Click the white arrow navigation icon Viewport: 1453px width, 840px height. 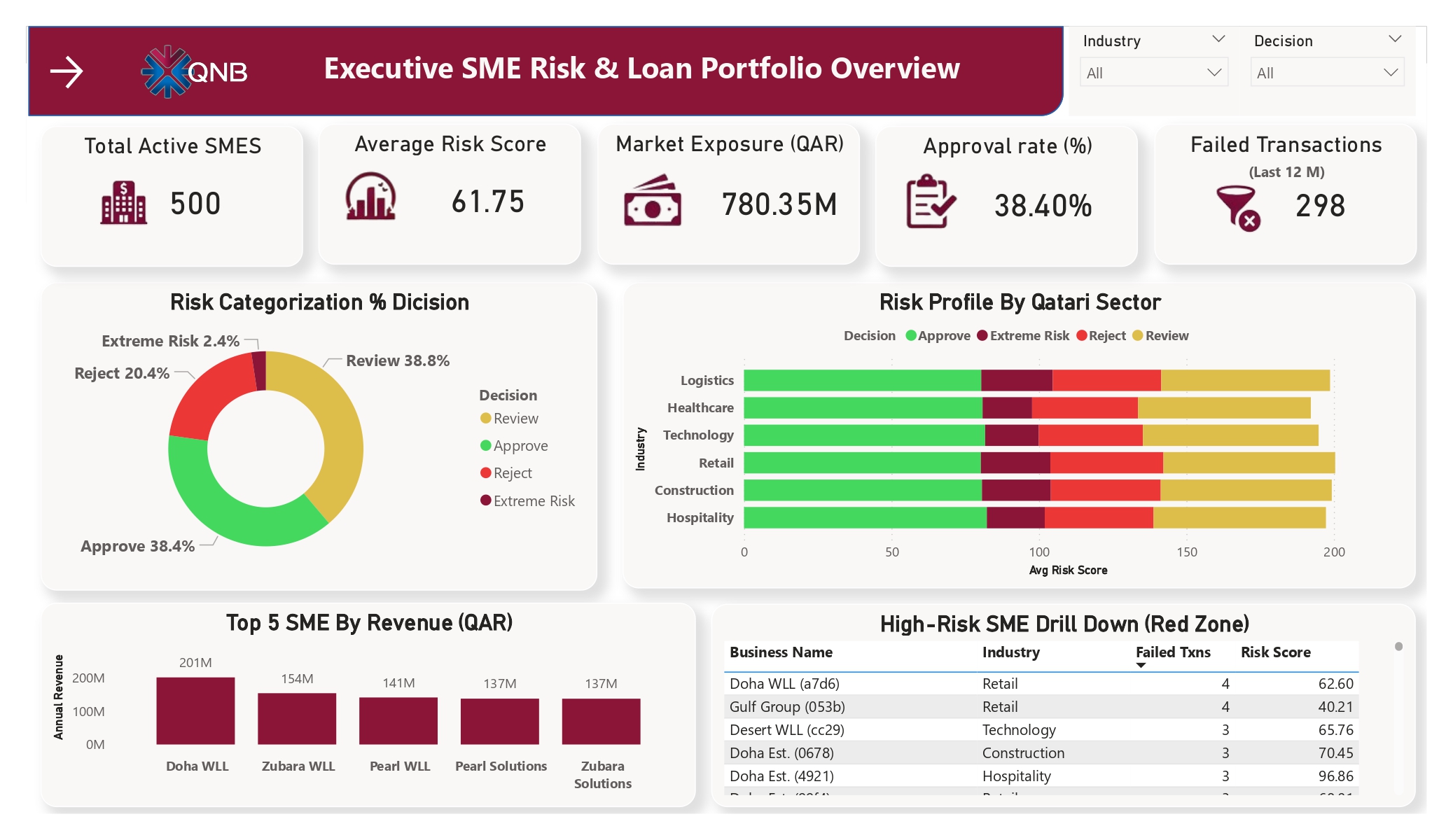tap(67, 72)
